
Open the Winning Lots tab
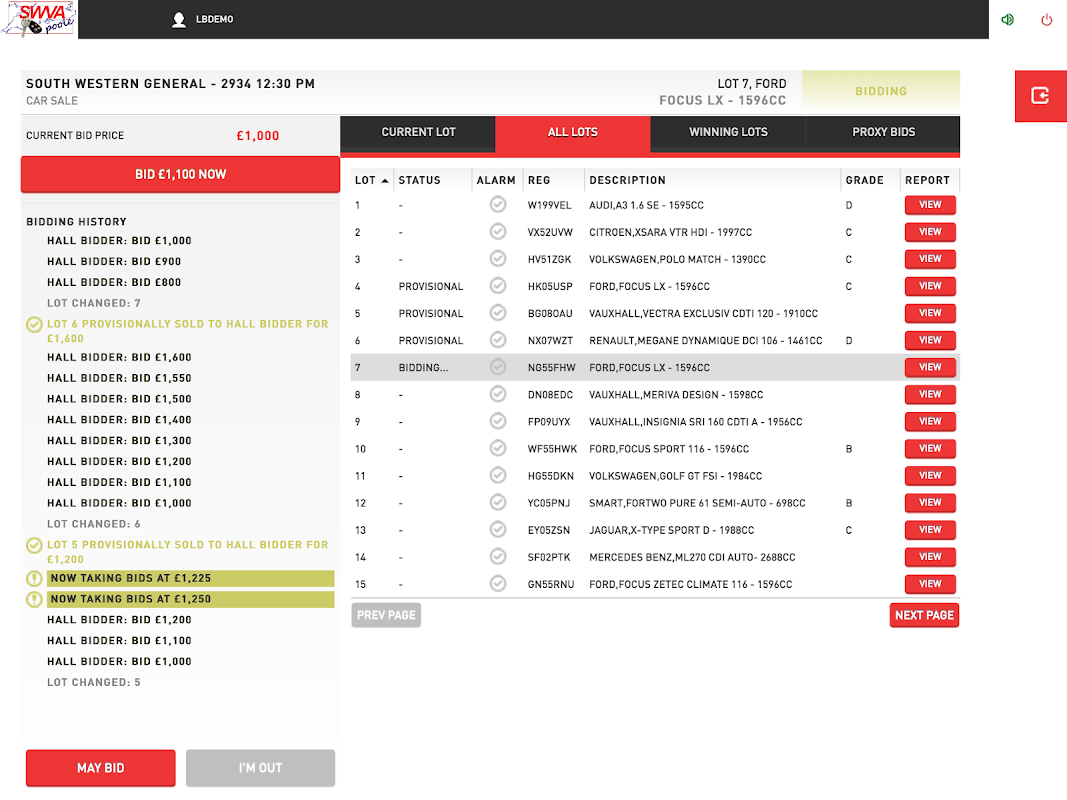728,132
